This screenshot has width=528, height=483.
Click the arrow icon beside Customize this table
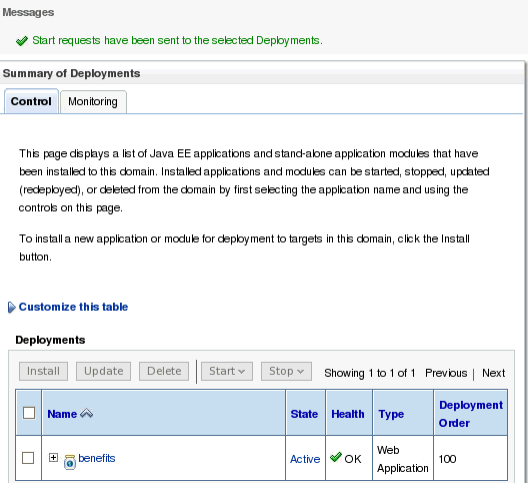pos(11,307)
